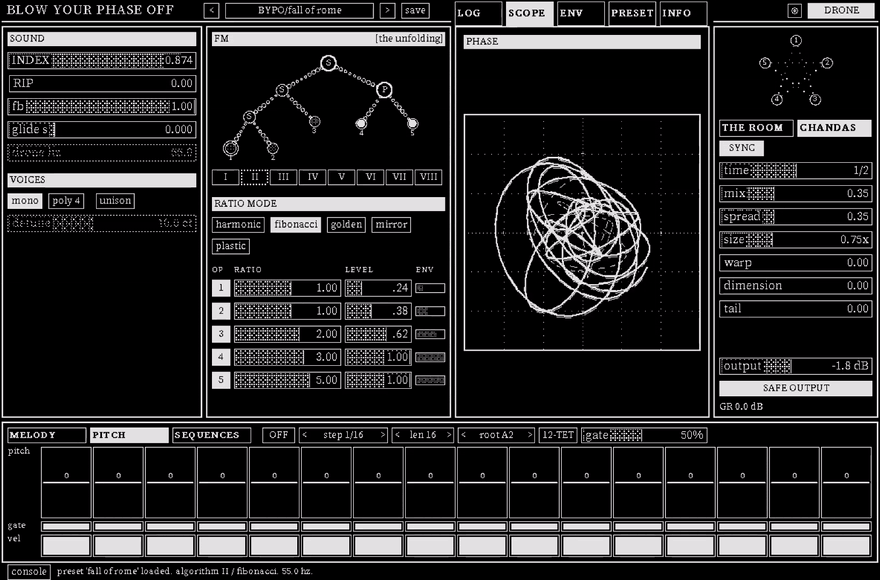Toggle the SYNC option in the room panel
The height and width of the screenshot is (580, 880).
click(x=741, y=148)
